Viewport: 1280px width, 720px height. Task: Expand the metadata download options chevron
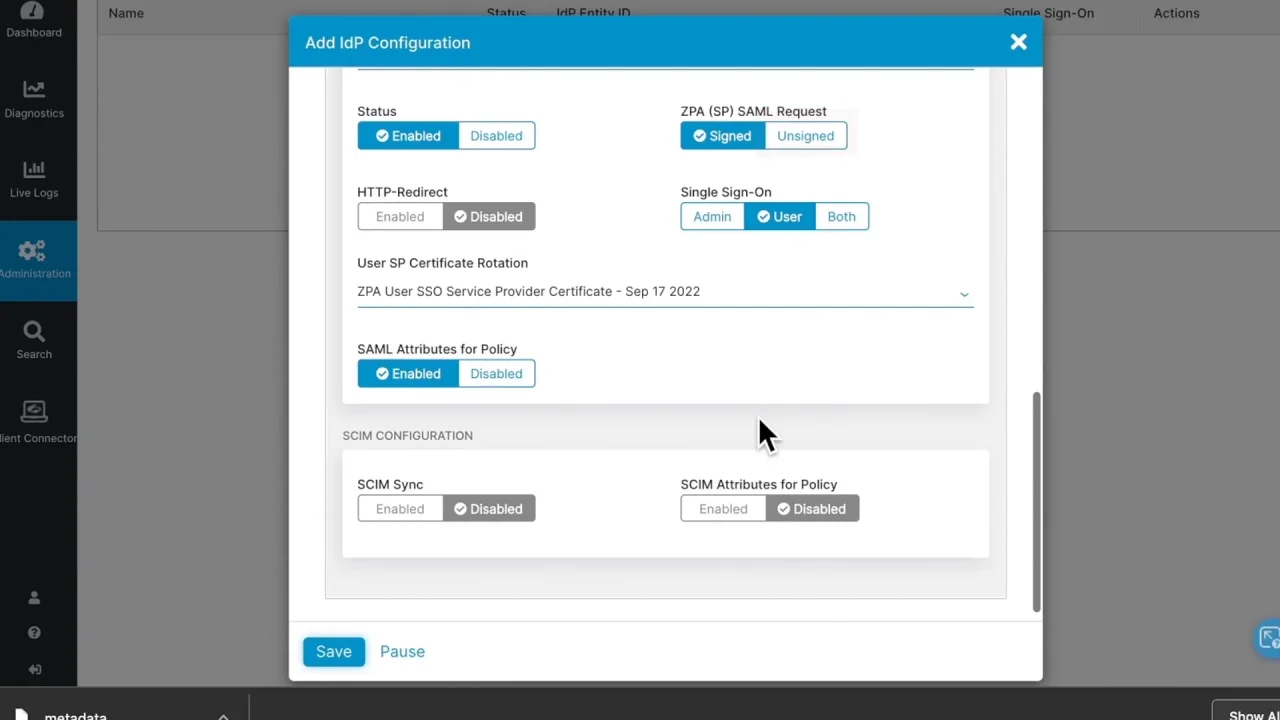coord(223,715)
